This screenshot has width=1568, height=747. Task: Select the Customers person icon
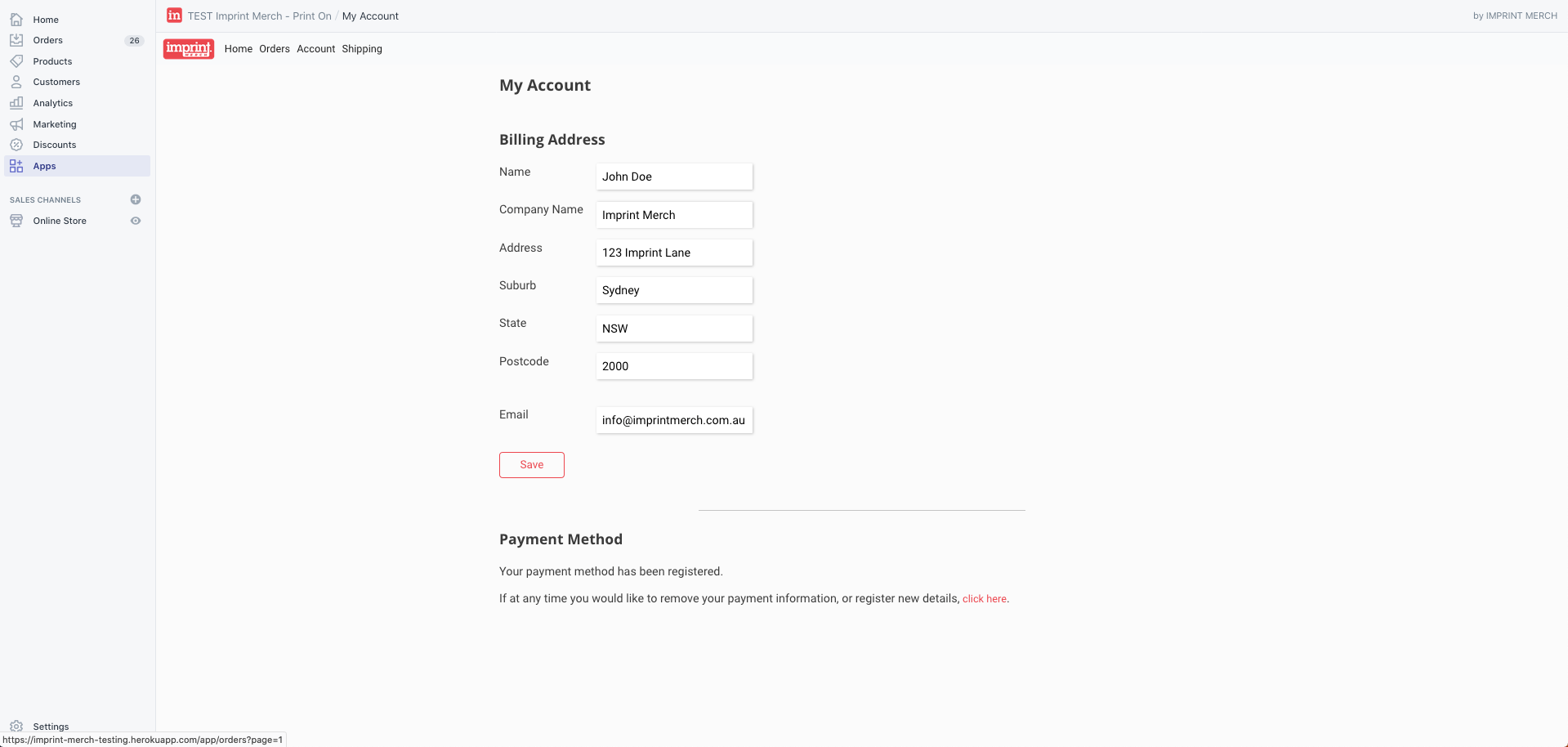16,82
